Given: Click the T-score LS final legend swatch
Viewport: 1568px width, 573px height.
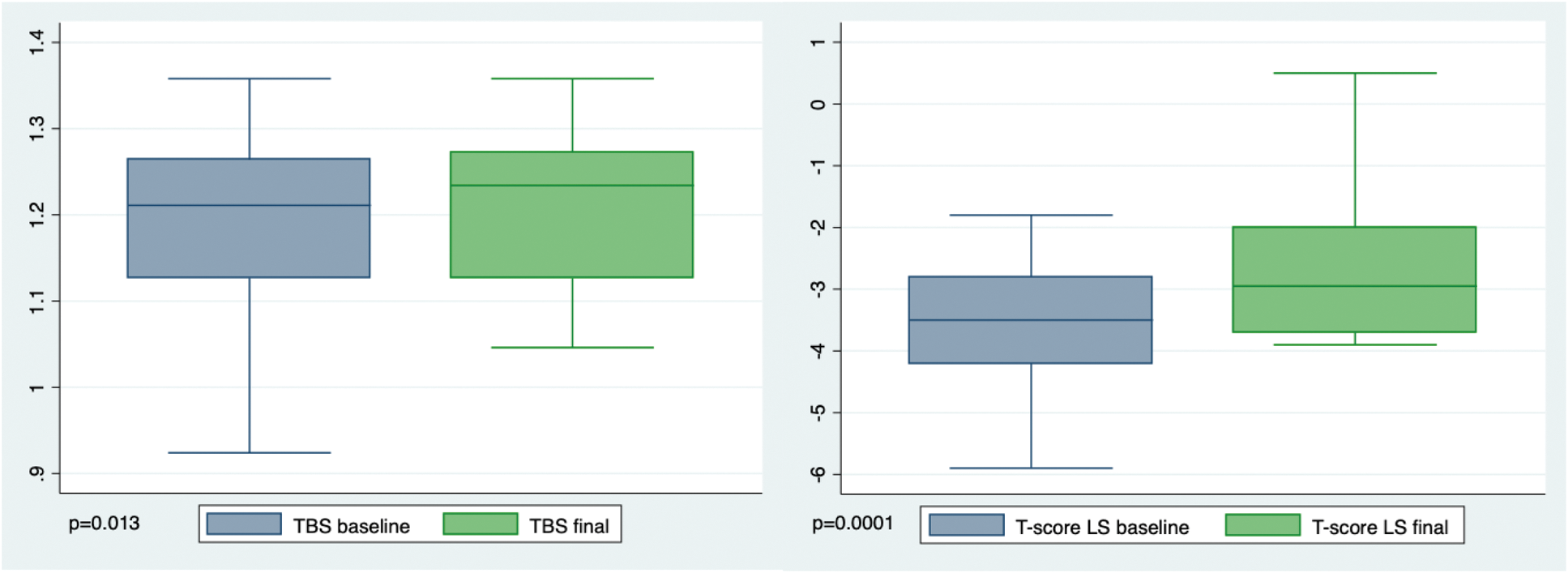Looking at the screenshot, I should tap(1263, 525).
